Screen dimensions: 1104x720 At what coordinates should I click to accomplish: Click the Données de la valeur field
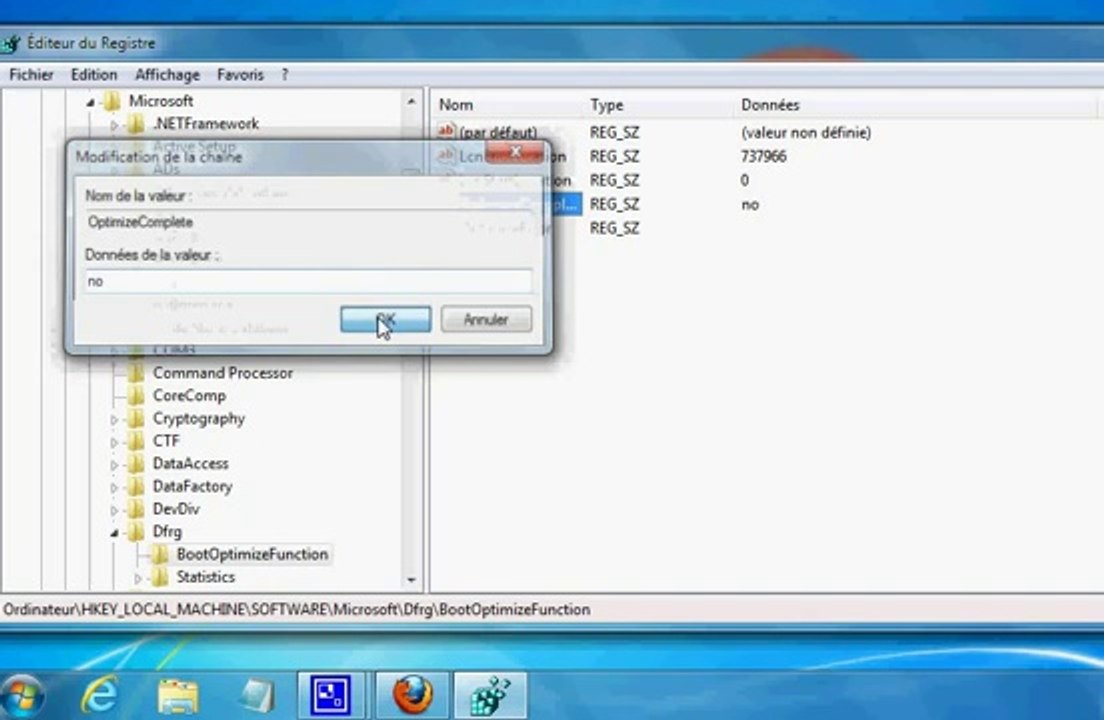(x=308, y=281)
